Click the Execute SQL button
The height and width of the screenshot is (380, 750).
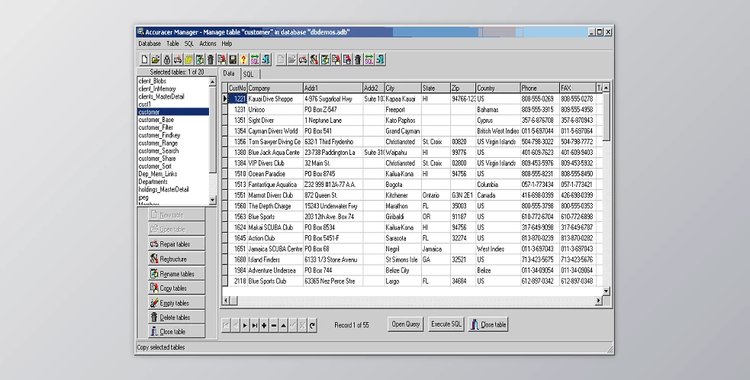pyautogui.click(x=446, y=324)
